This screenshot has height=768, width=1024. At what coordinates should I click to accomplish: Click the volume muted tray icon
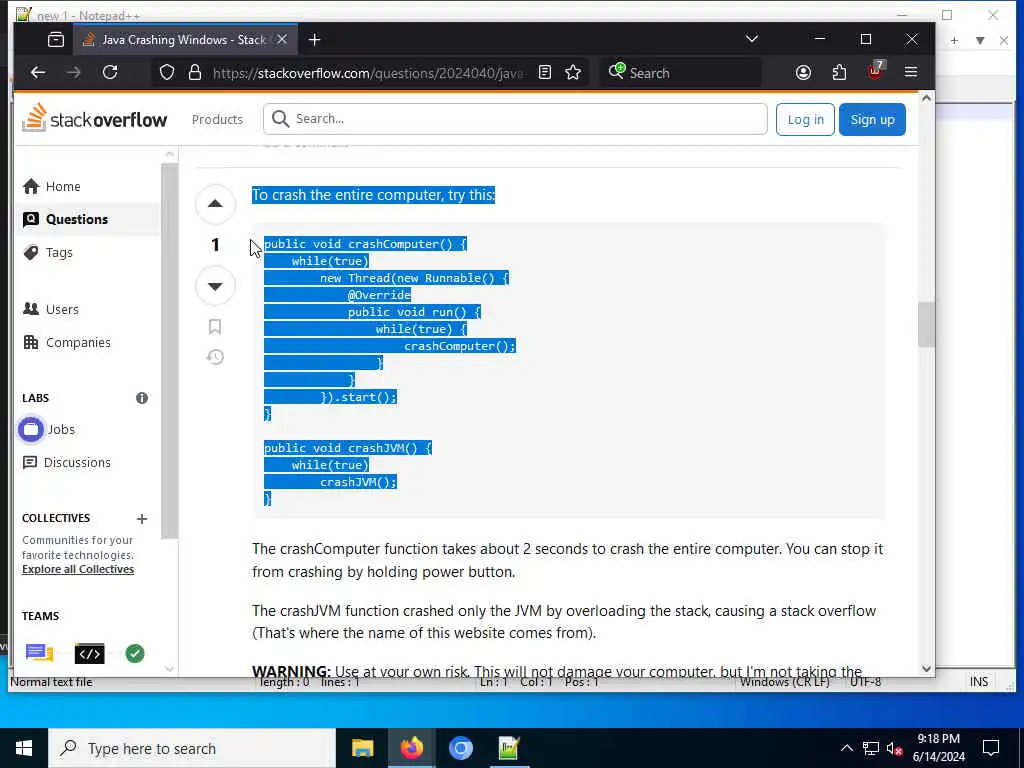894,748
